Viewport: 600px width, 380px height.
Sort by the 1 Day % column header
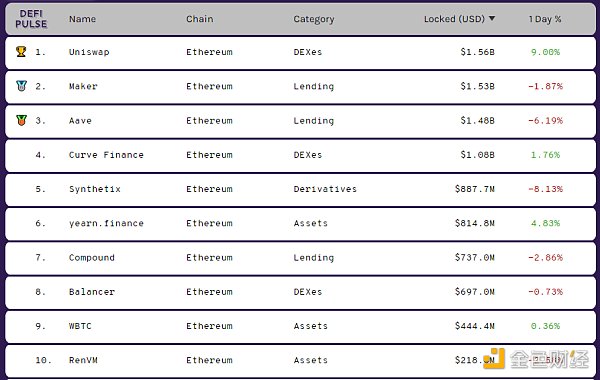(x=545, y=19)
